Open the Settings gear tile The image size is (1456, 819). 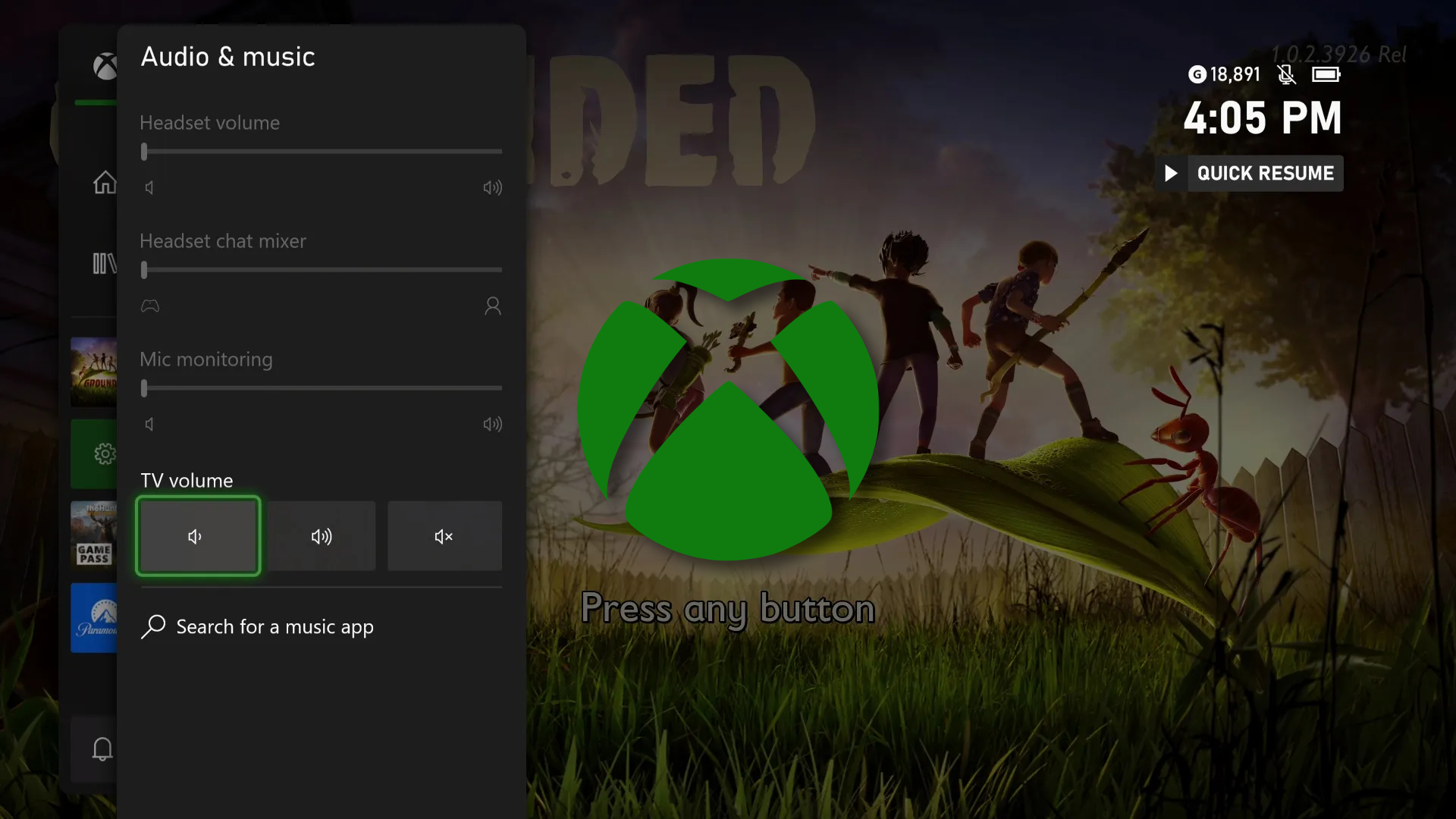pyautogui.click(x=103, y=454)
